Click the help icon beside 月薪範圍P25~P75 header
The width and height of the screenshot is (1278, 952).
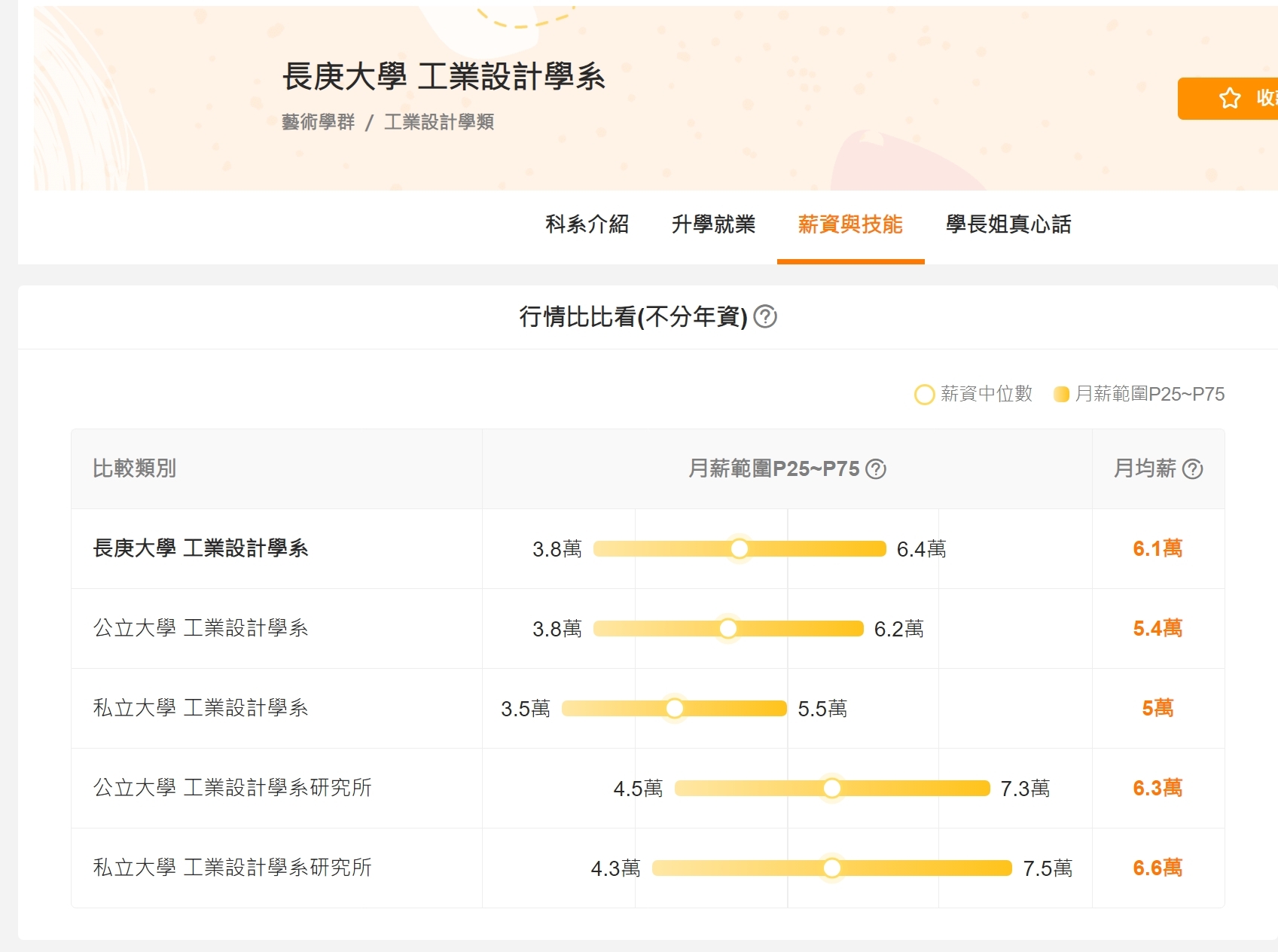[876, 469]
